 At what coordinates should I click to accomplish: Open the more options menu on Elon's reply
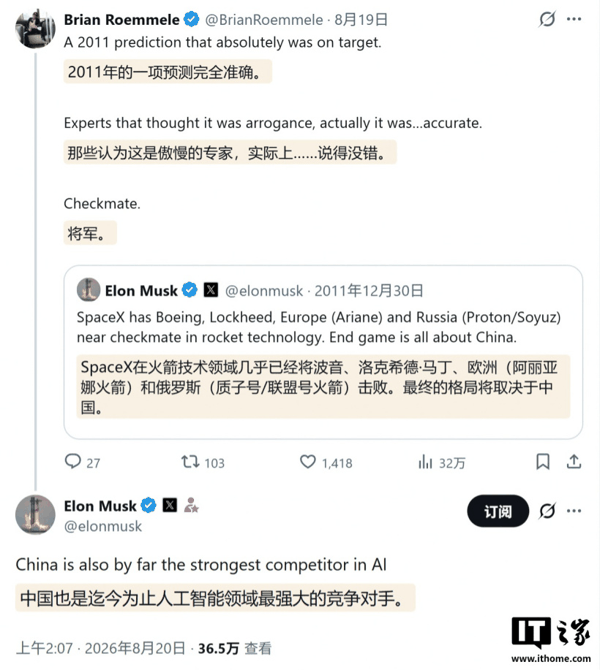574,511
